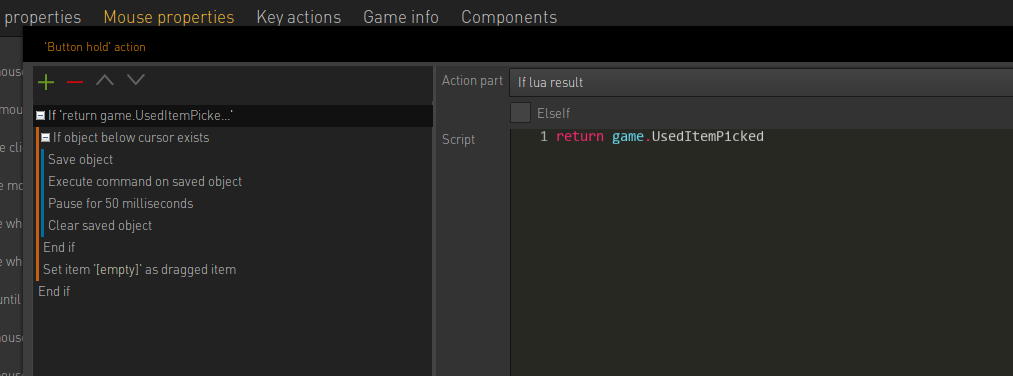This screenshot has width=1013, height=376.
Task: Select 'If object below cursor exists' row text
Action: (x=131, y=138)
